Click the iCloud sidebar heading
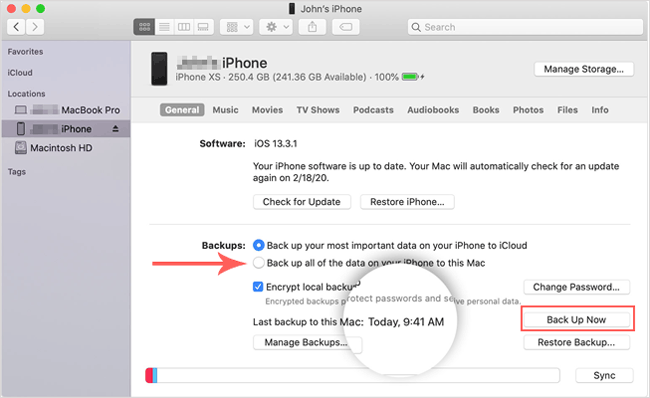Screen dimensions: 650x398 tap(20, 73)
